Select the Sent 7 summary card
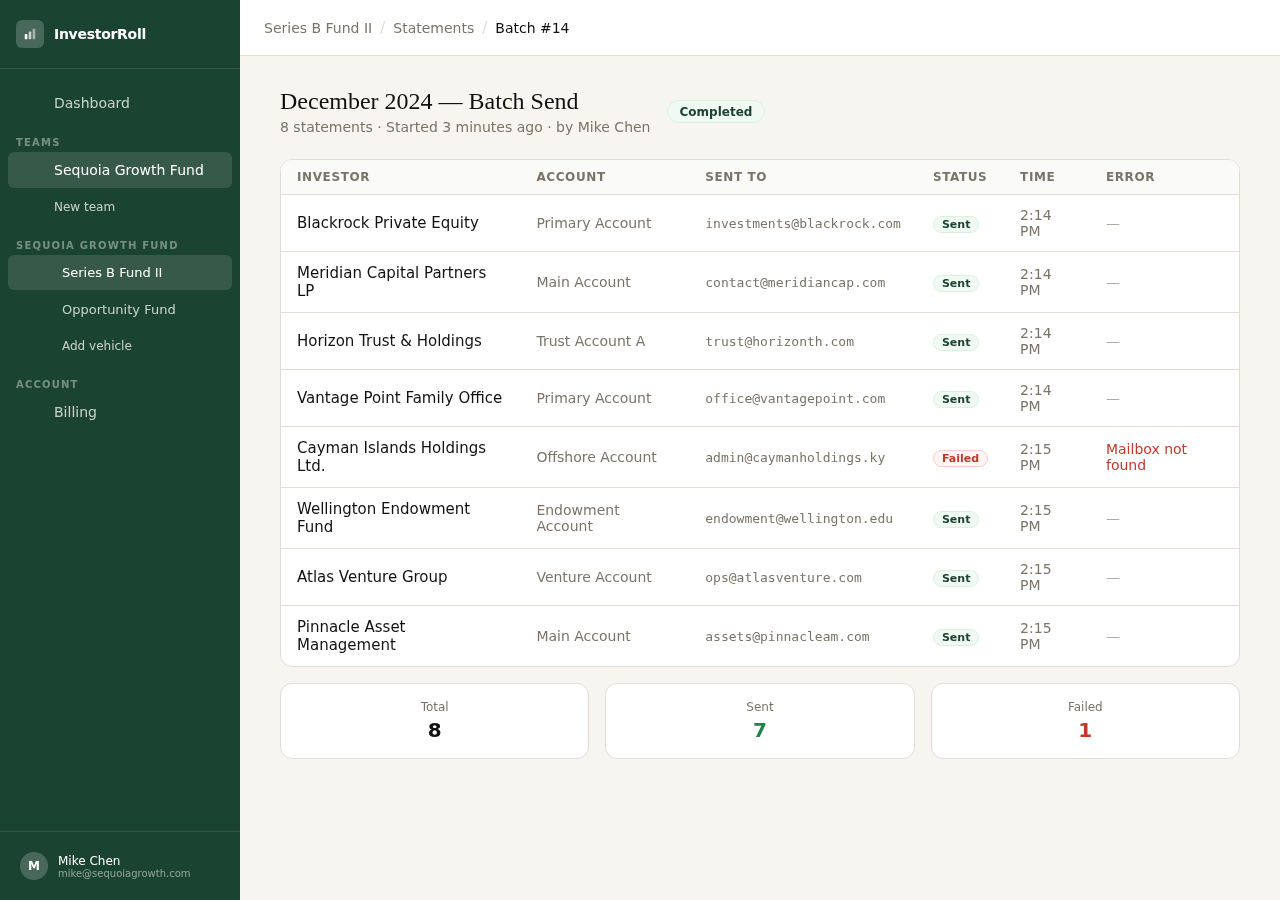1280x900 pixels. pyautogui.click(x=759, y=720)
